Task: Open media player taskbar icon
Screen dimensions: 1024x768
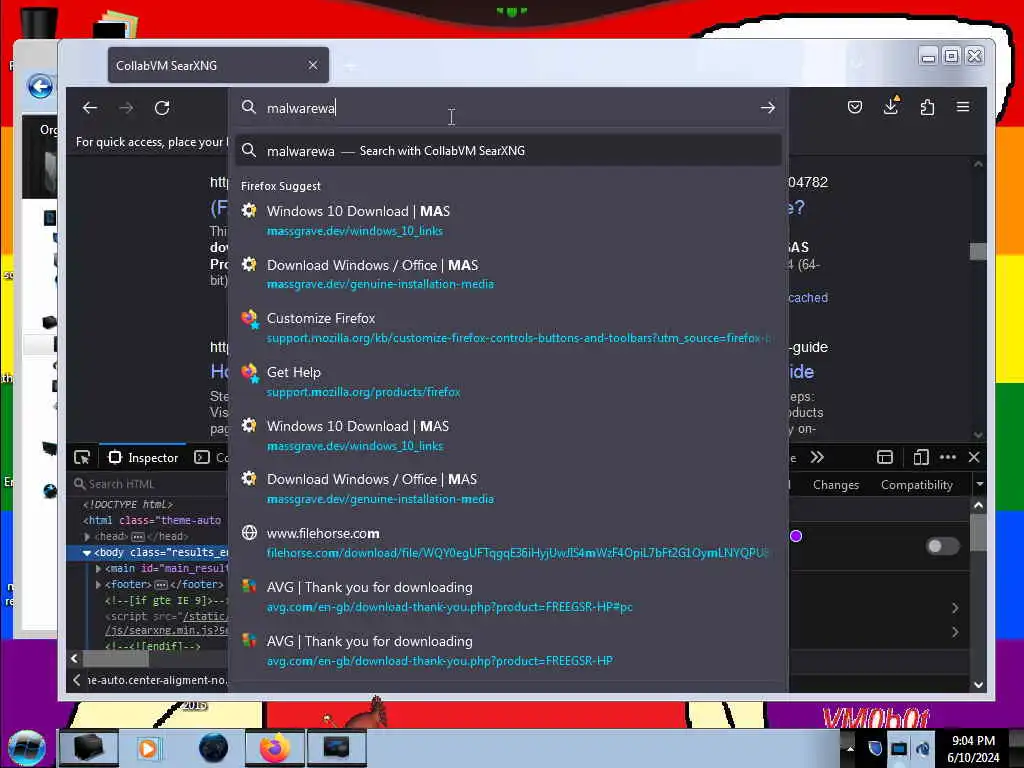Action: [148, 748]
